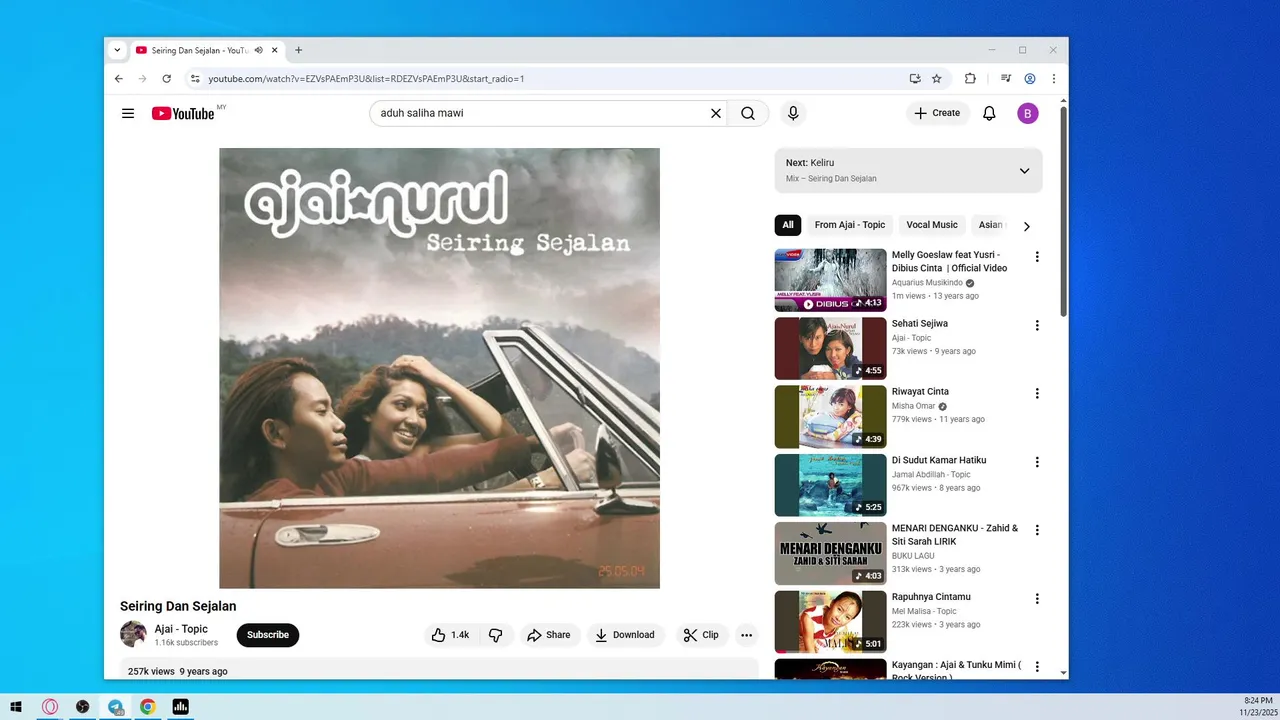This screenshot has height=720, width=1280.
Task: Go back in browser history
Action: click(x=119, y=78)
